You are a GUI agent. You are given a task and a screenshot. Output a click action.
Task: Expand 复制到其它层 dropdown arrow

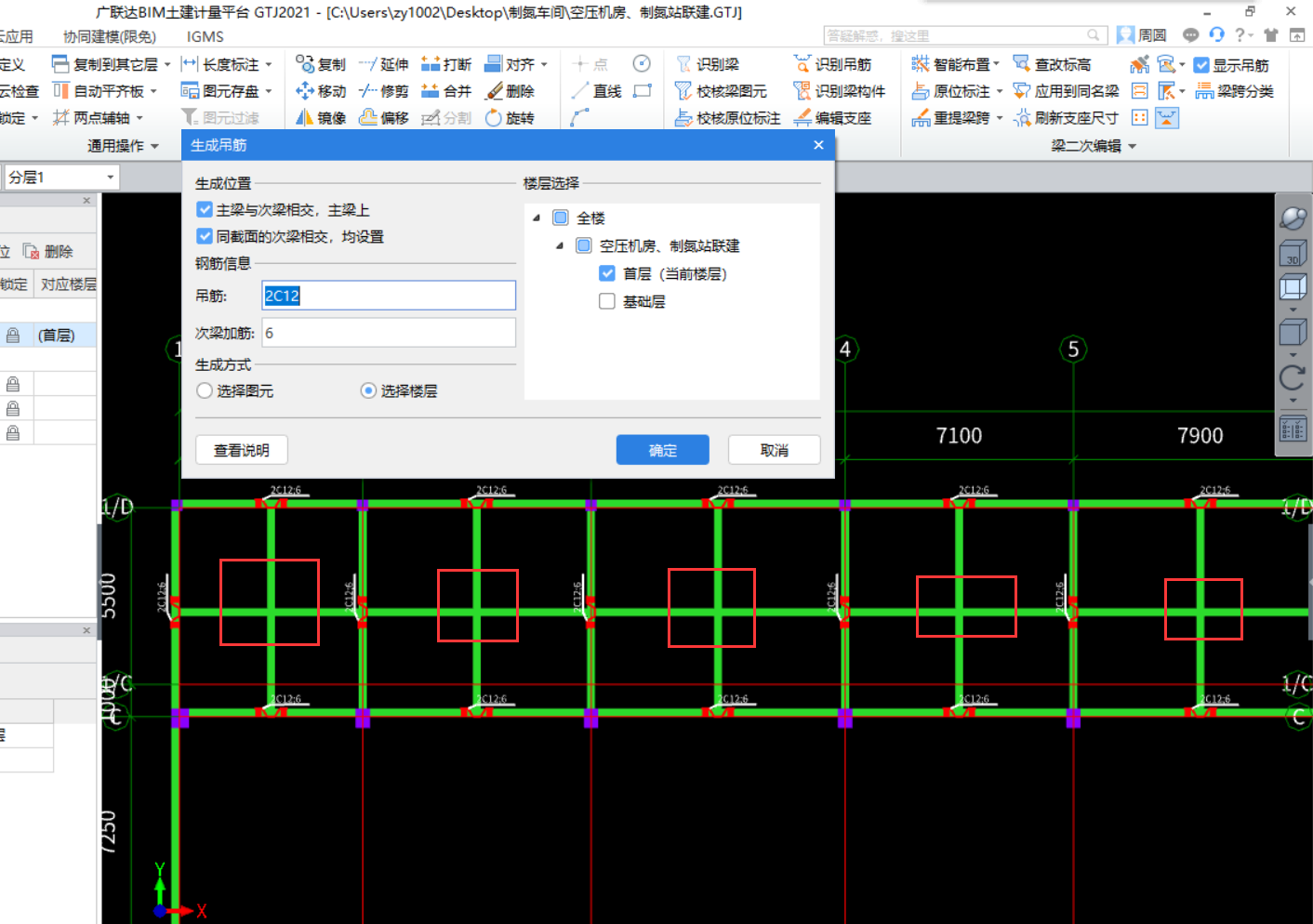(x=167, y=64)
